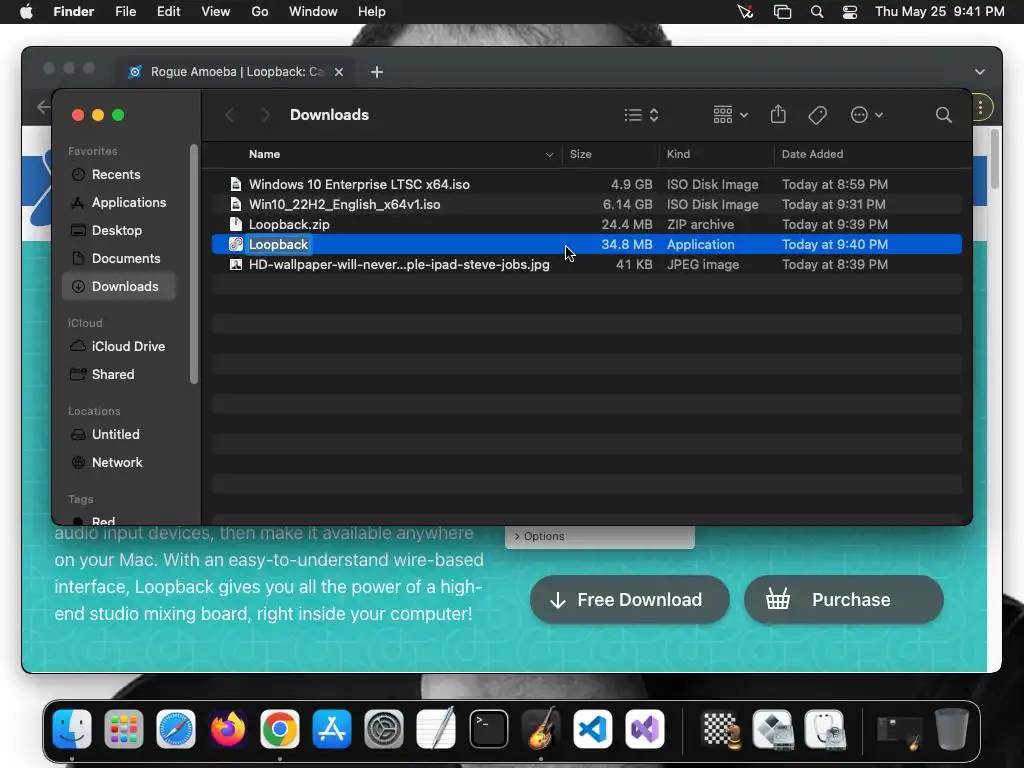Image resolution: width=1024 pixels, height=768 pixels.
Task: Open the App Store from the Dock
Action: click(332, 729)
